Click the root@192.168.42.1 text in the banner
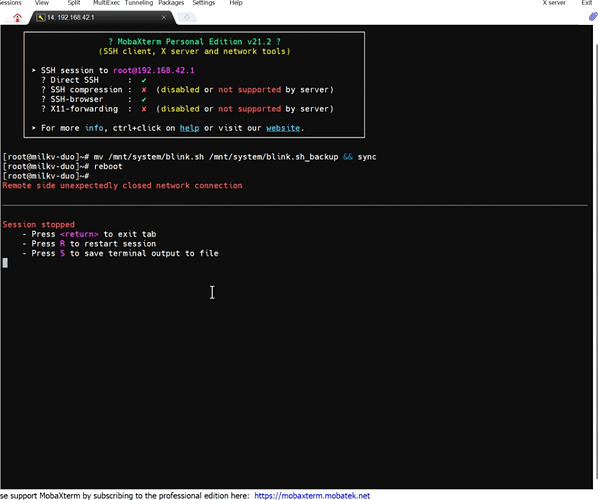The height and width of the screenshot is (500, 598). coord(154,71)
